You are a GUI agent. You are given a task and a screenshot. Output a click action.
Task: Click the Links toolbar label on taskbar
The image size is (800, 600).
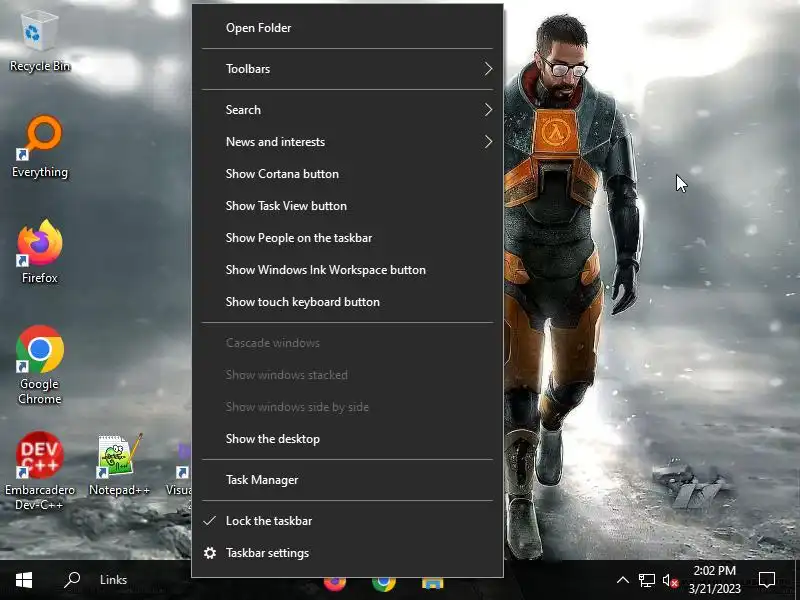point(113,580)
